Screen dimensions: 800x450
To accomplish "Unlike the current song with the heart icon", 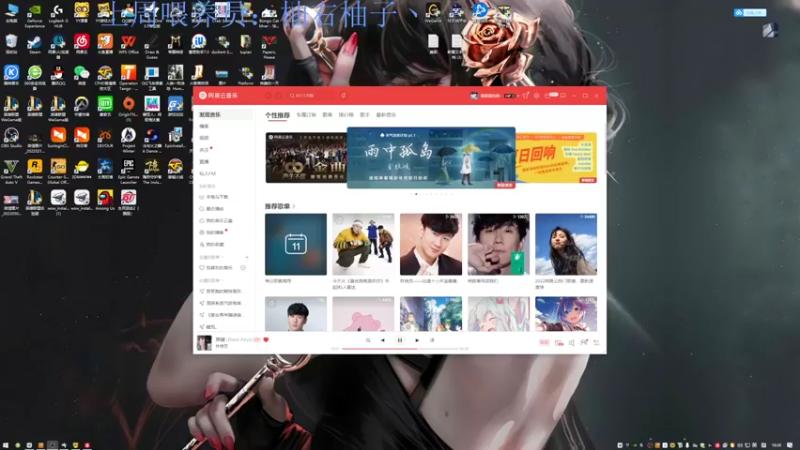I will (x=266, y=339).
